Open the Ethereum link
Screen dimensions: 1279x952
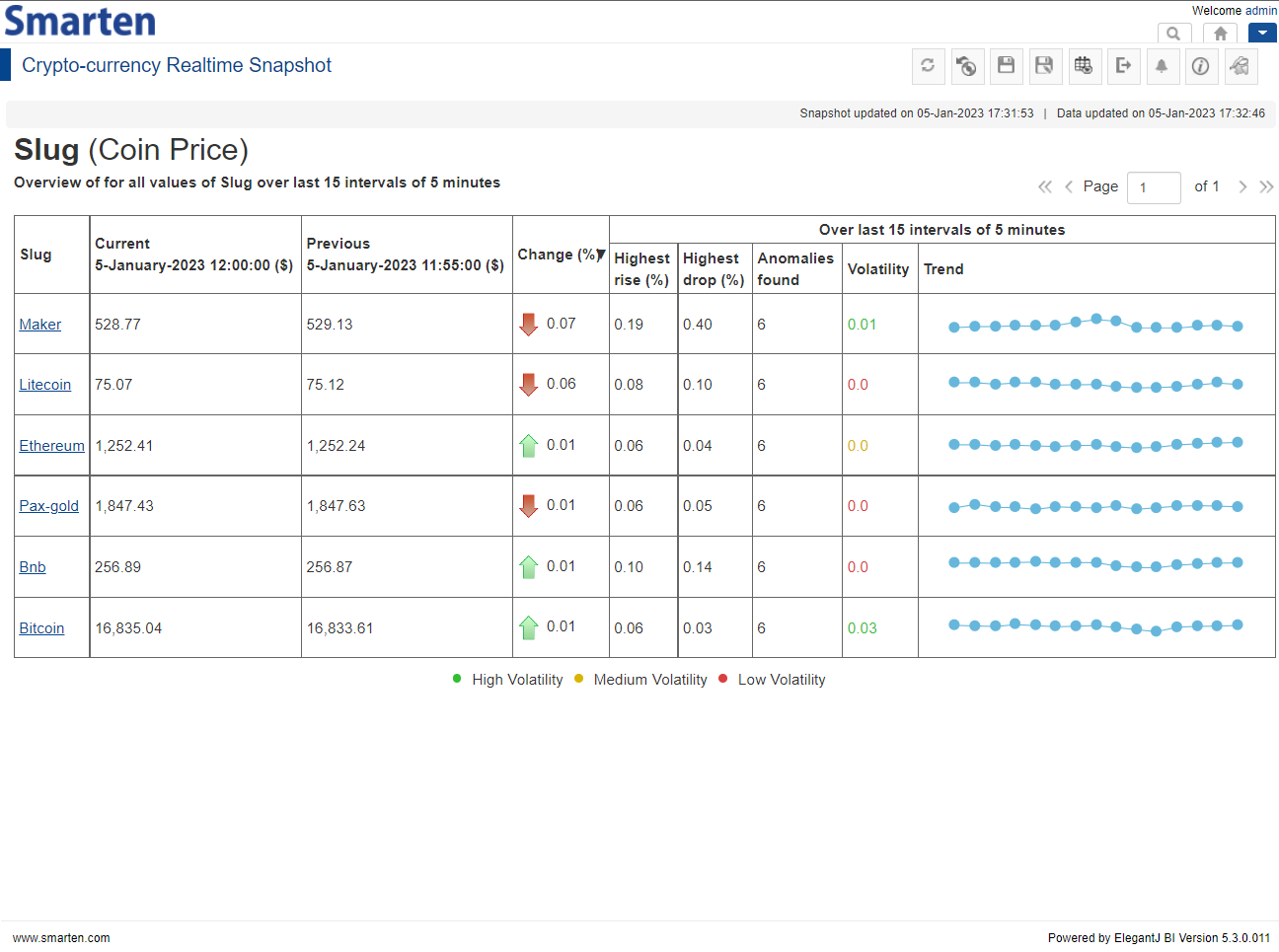point(52,446)
